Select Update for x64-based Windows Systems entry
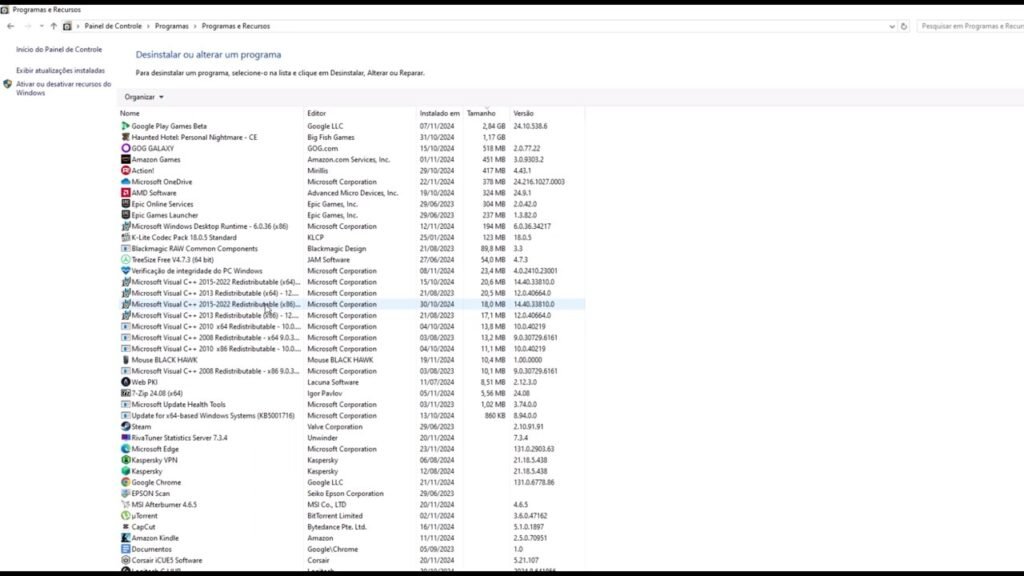Screen dimensions: 1024x576 click(351, 415)
